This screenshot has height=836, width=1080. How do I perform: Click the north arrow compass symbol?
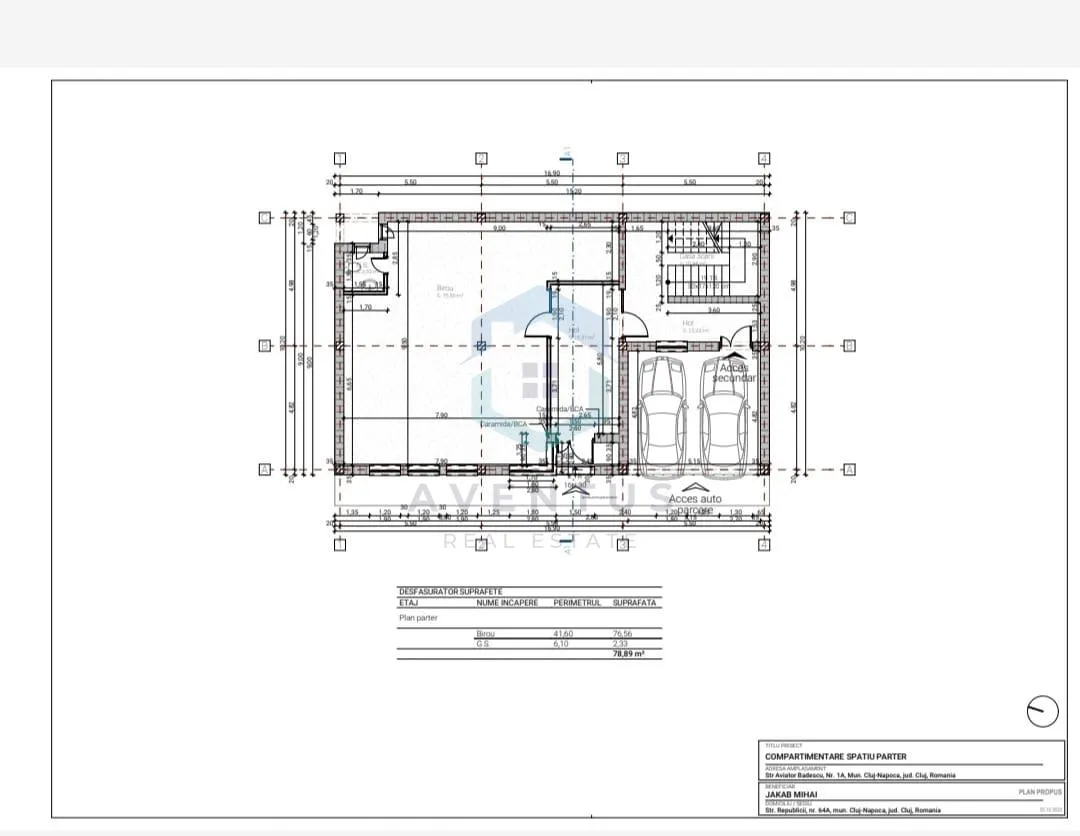point(1042,711)
